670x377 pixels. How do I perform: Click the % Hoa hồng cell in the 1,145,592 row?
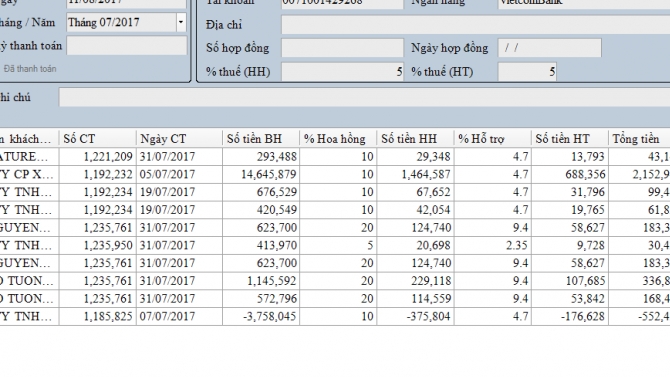click(x=338, y=281)
